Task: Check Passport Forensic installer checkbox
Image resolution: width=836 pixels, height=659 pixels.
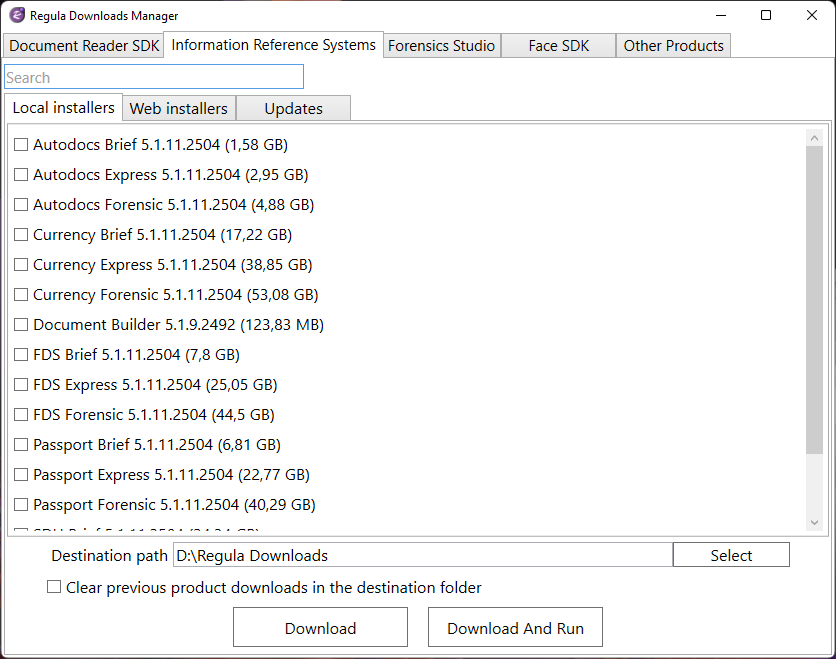Action: pos(21,504)
